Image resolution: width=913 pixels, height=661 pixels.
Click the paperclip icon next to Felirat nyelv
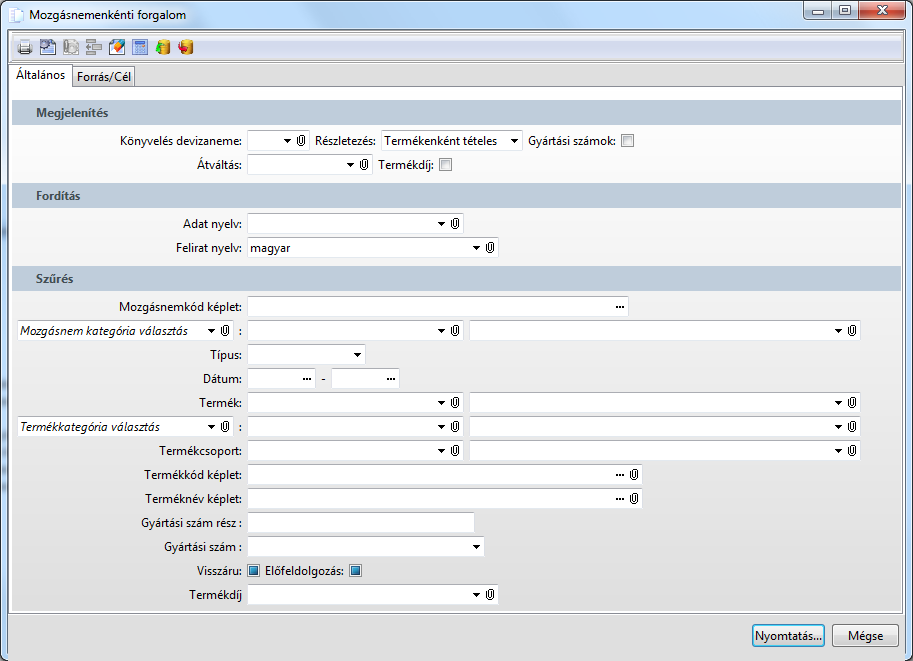pos(490,247)
